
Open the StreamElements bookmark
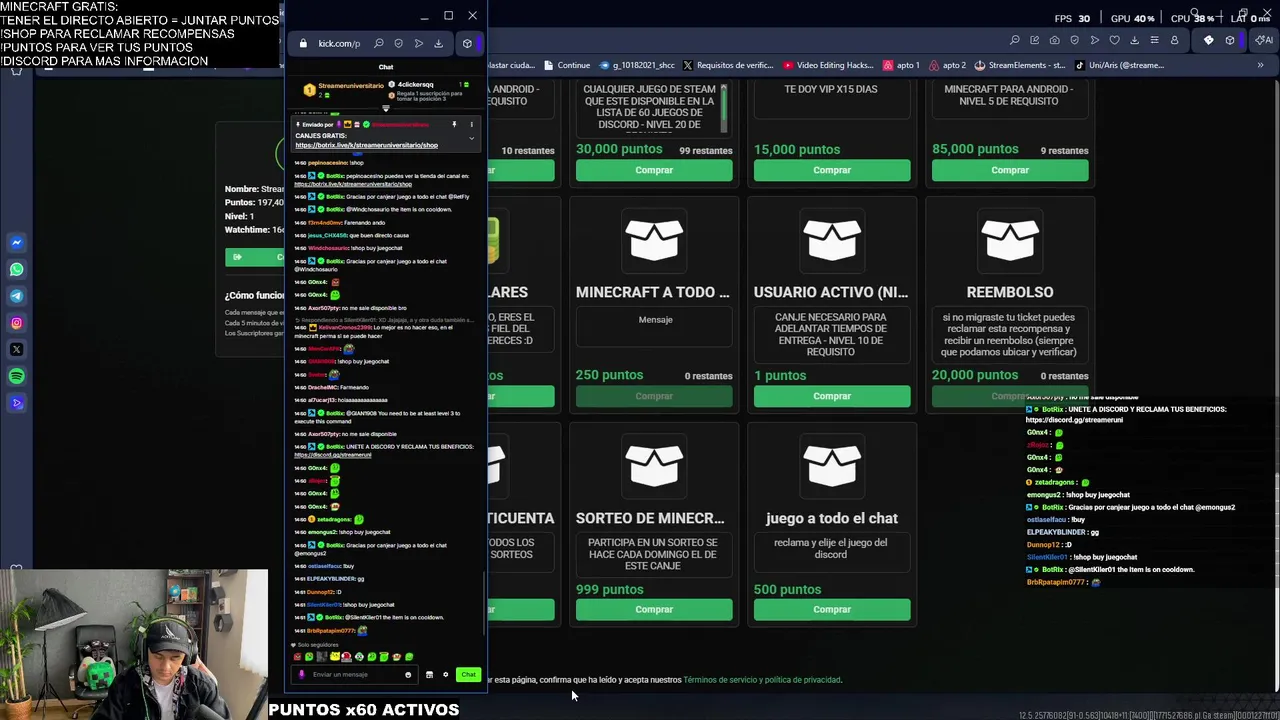pos(1018,65)
